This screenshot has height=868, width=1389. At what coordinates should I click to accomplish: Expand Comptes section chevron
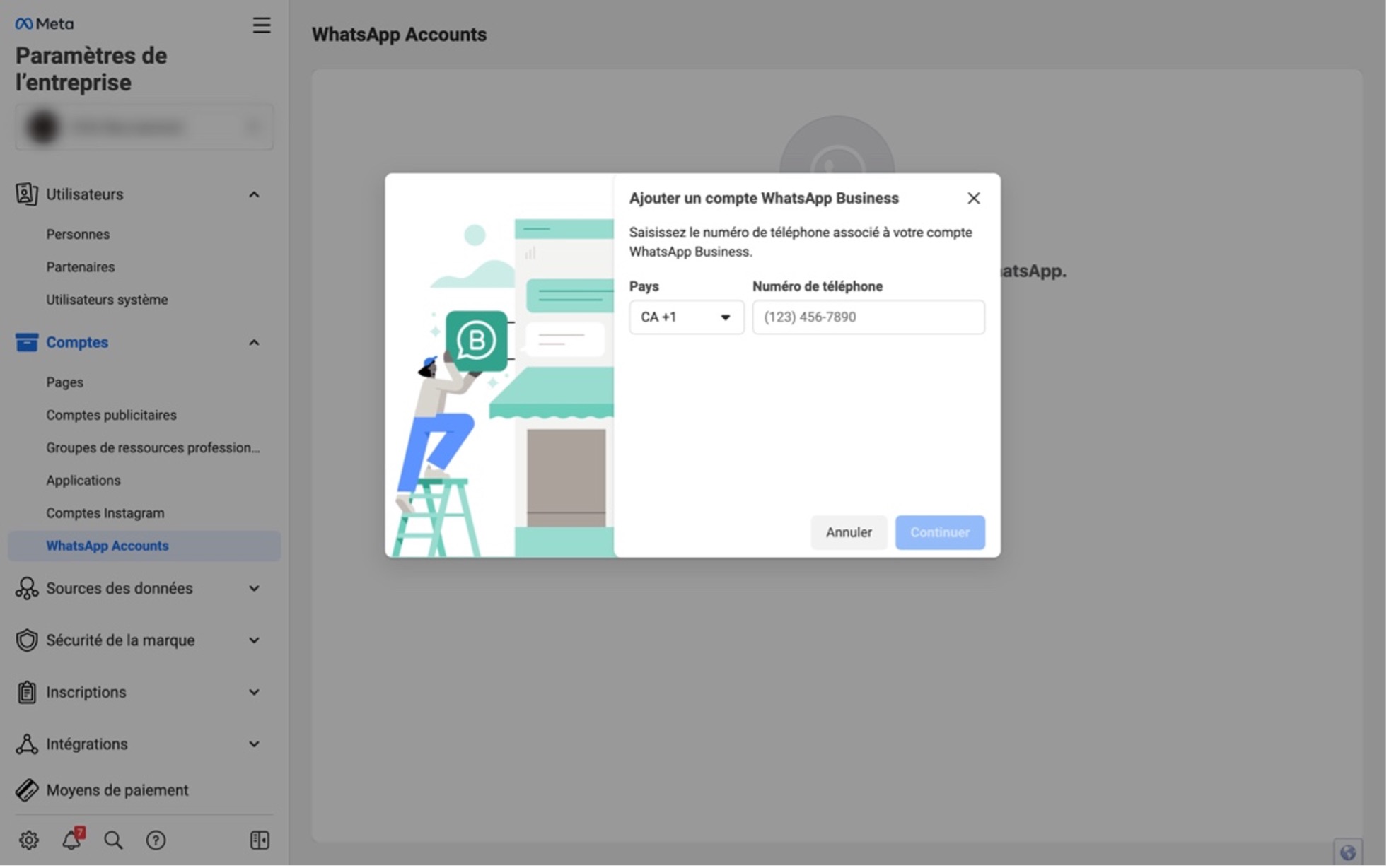point(255,342)
